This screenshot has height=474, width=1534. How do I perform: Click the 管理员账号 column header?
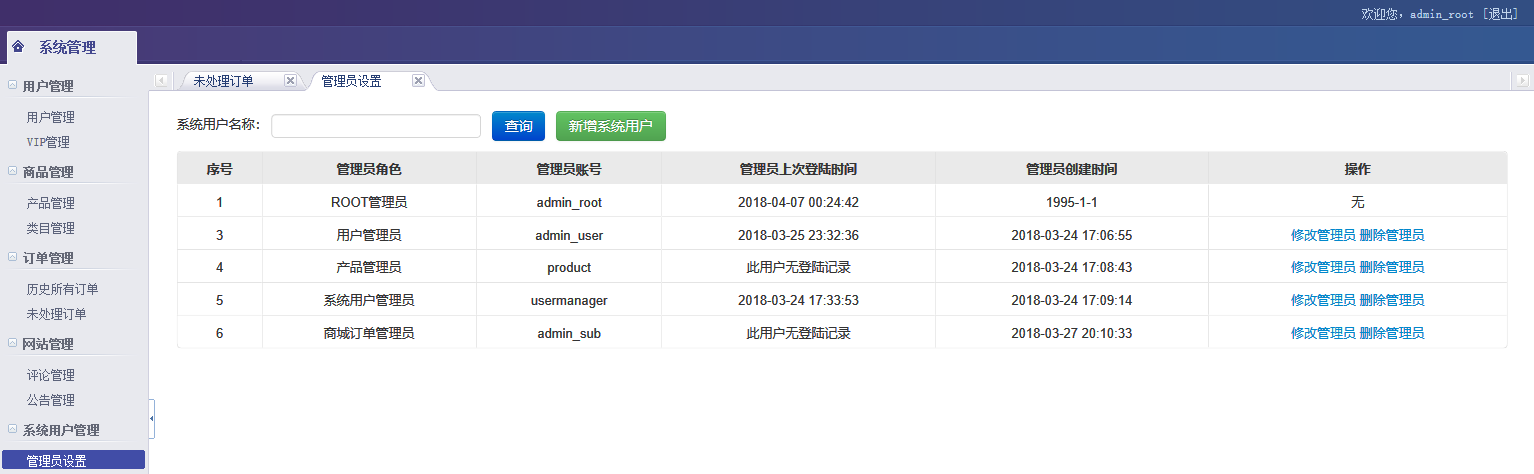click(x=569, y=169)
